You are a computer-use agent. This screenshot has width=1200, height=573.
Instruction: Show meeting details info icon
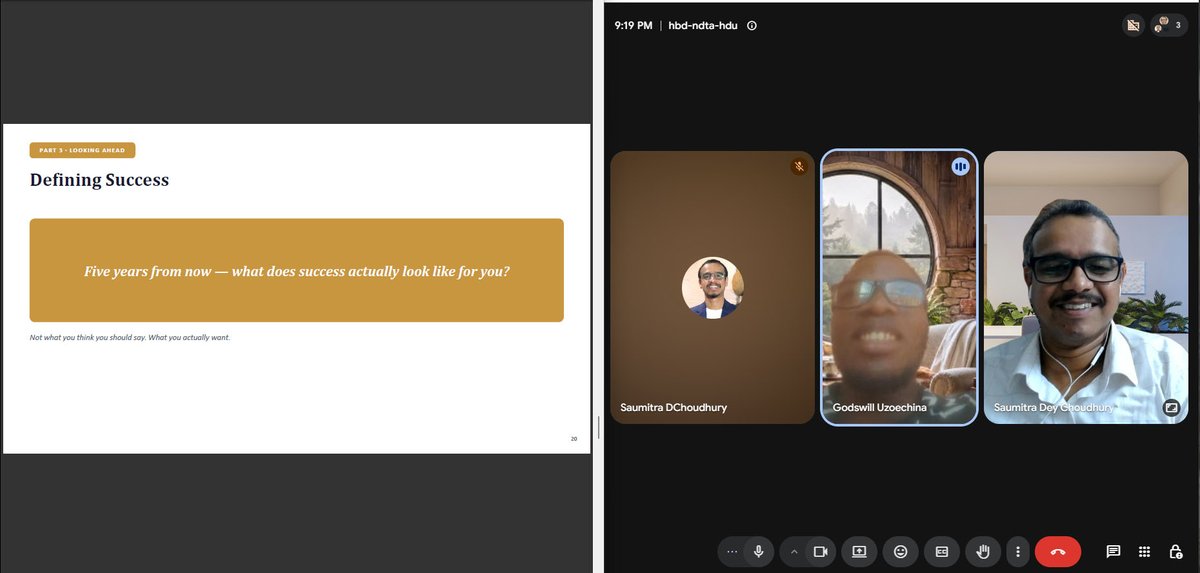(752, 26)
